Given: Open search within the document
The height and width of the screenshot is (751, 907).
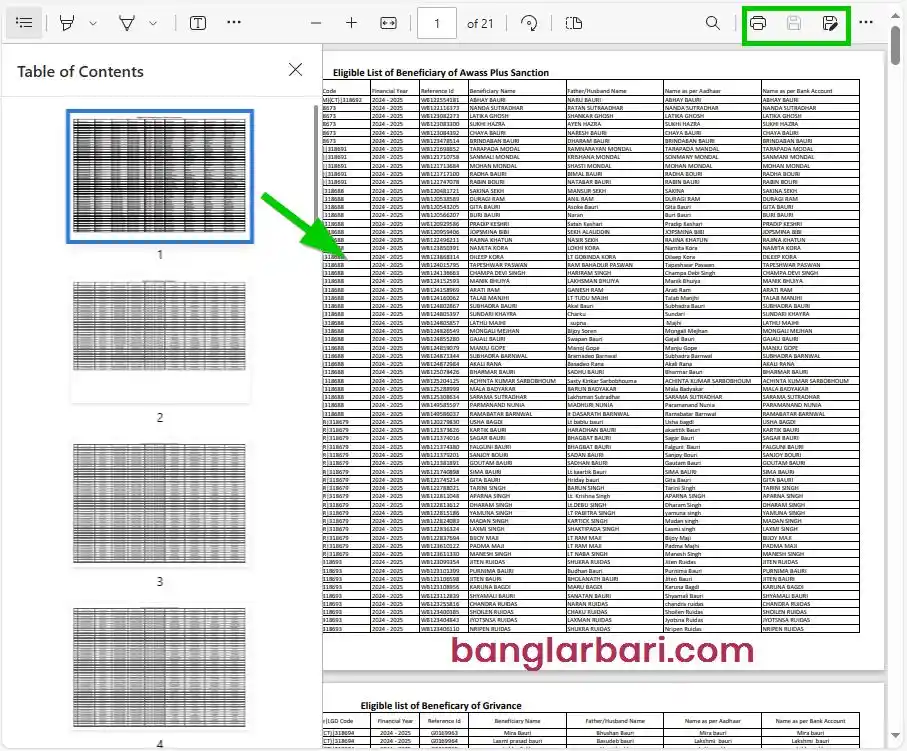Looking at the screenshot, I should pos(712,22).
